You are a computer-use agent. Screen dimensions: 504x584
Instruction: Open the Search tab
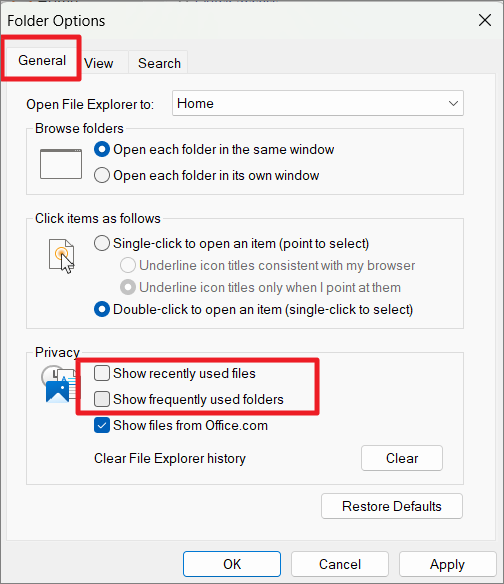tap(159, 63)
